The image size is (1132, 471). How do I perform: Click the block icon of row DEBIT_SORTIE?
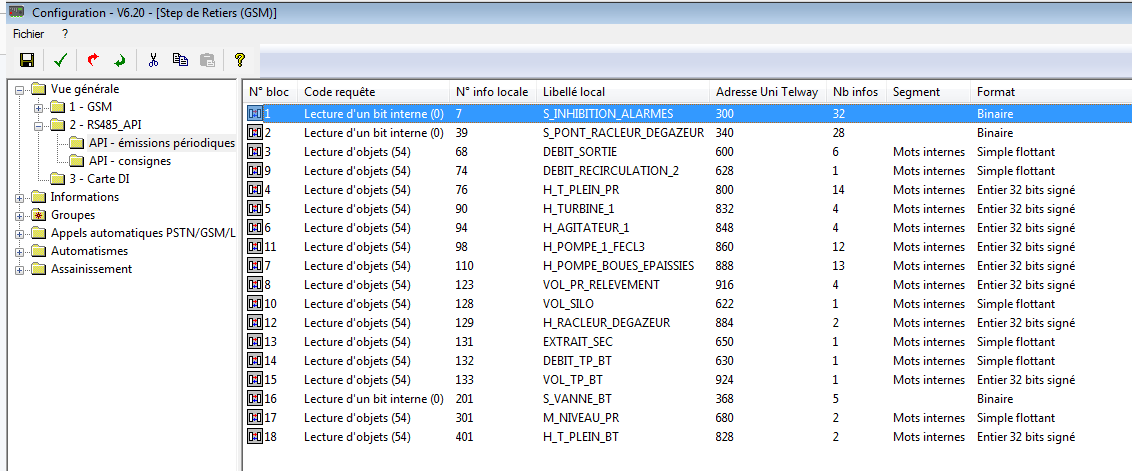pyautogui.click(x=255, y=152)
